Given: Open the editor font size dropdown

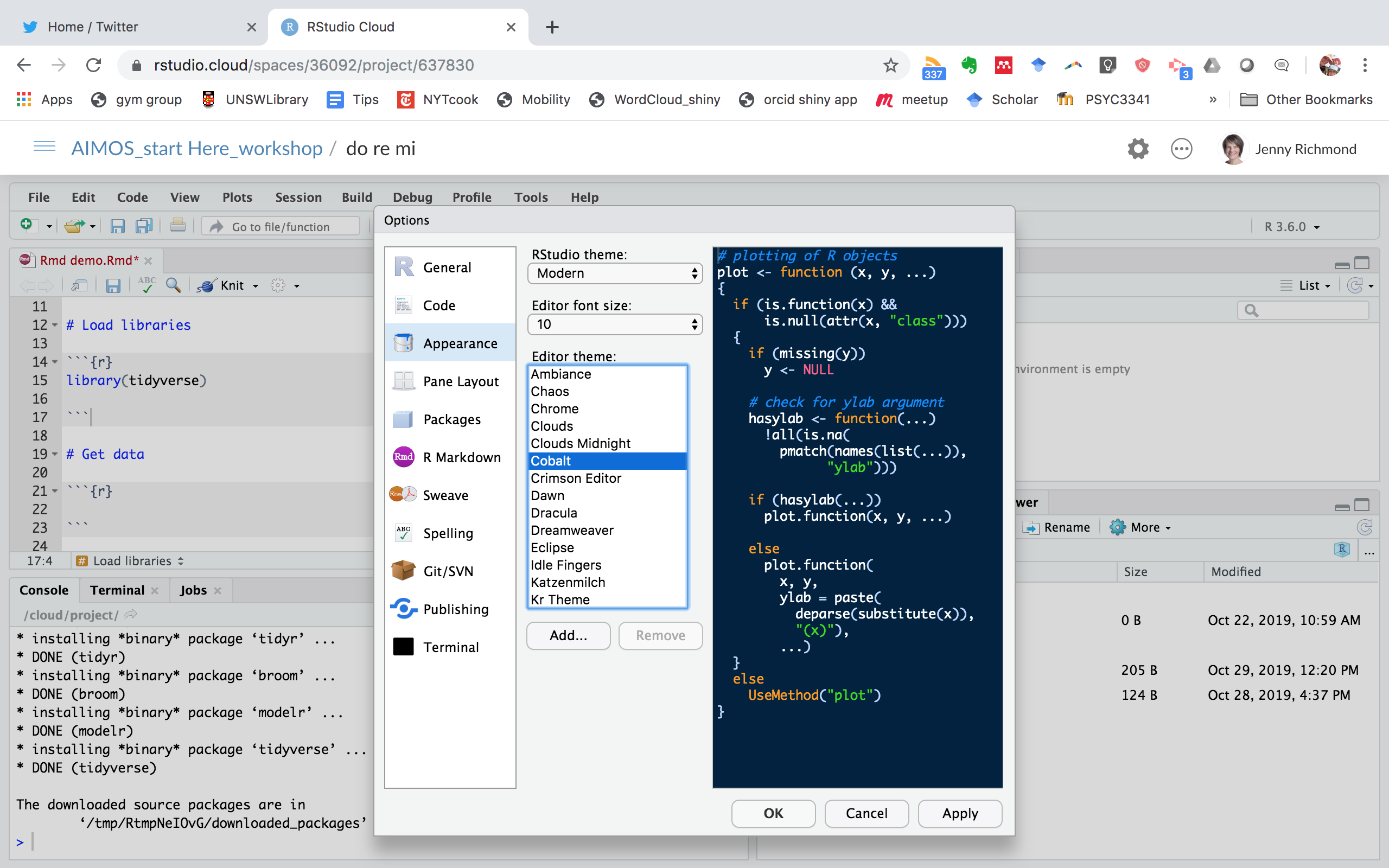Looking at the screenshot, I should (x=614, y=324).
